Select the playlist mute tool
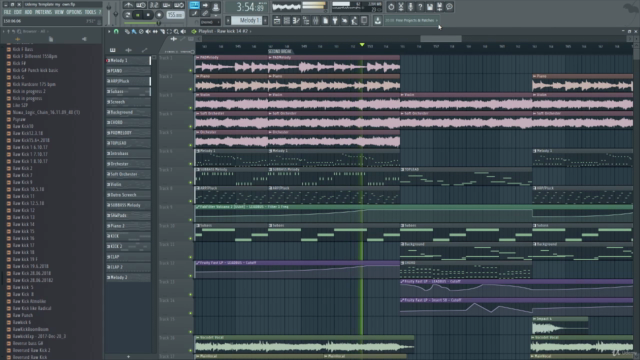This screenshot has height=360, width=640. coord(148,31)
